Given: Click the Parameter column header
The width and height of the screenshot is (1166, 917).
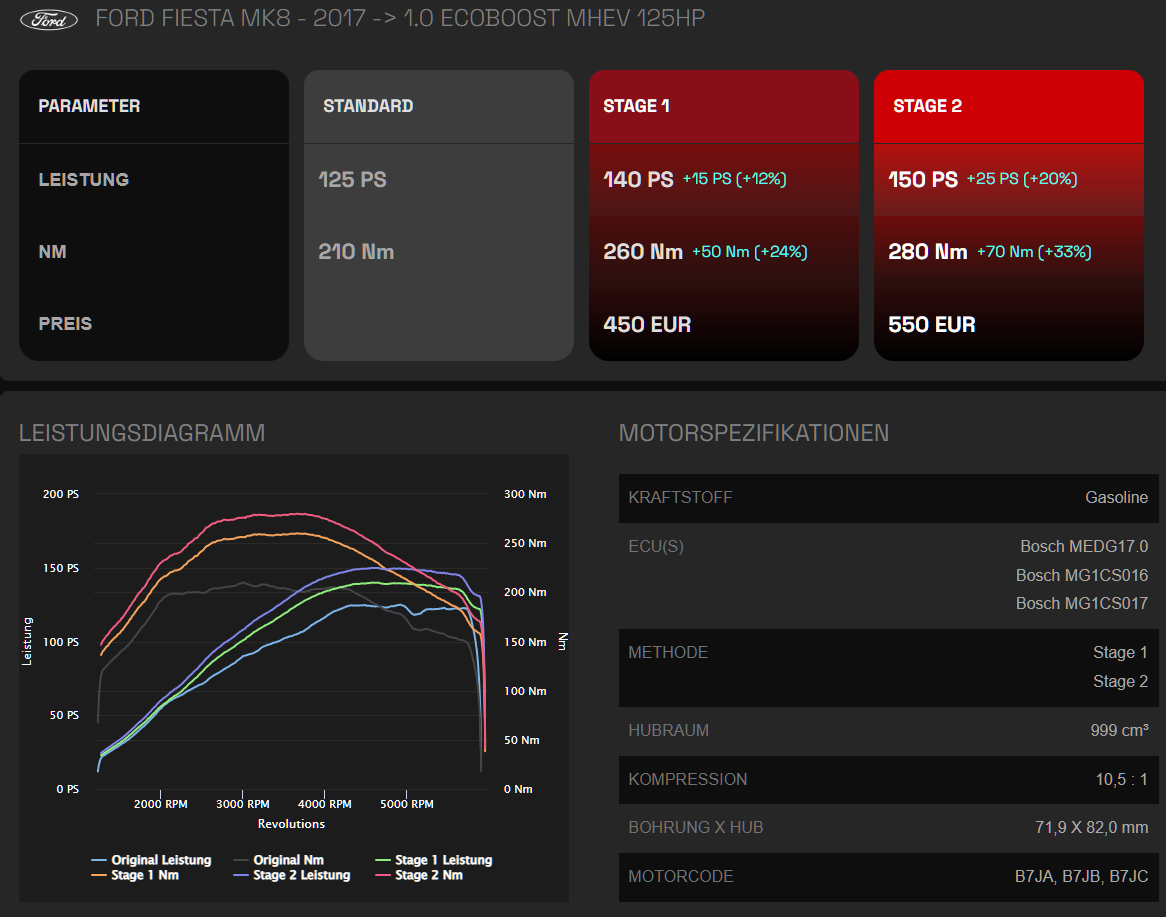Looking at the screenshot, I should pyautogui.click(x=154, y=106).
